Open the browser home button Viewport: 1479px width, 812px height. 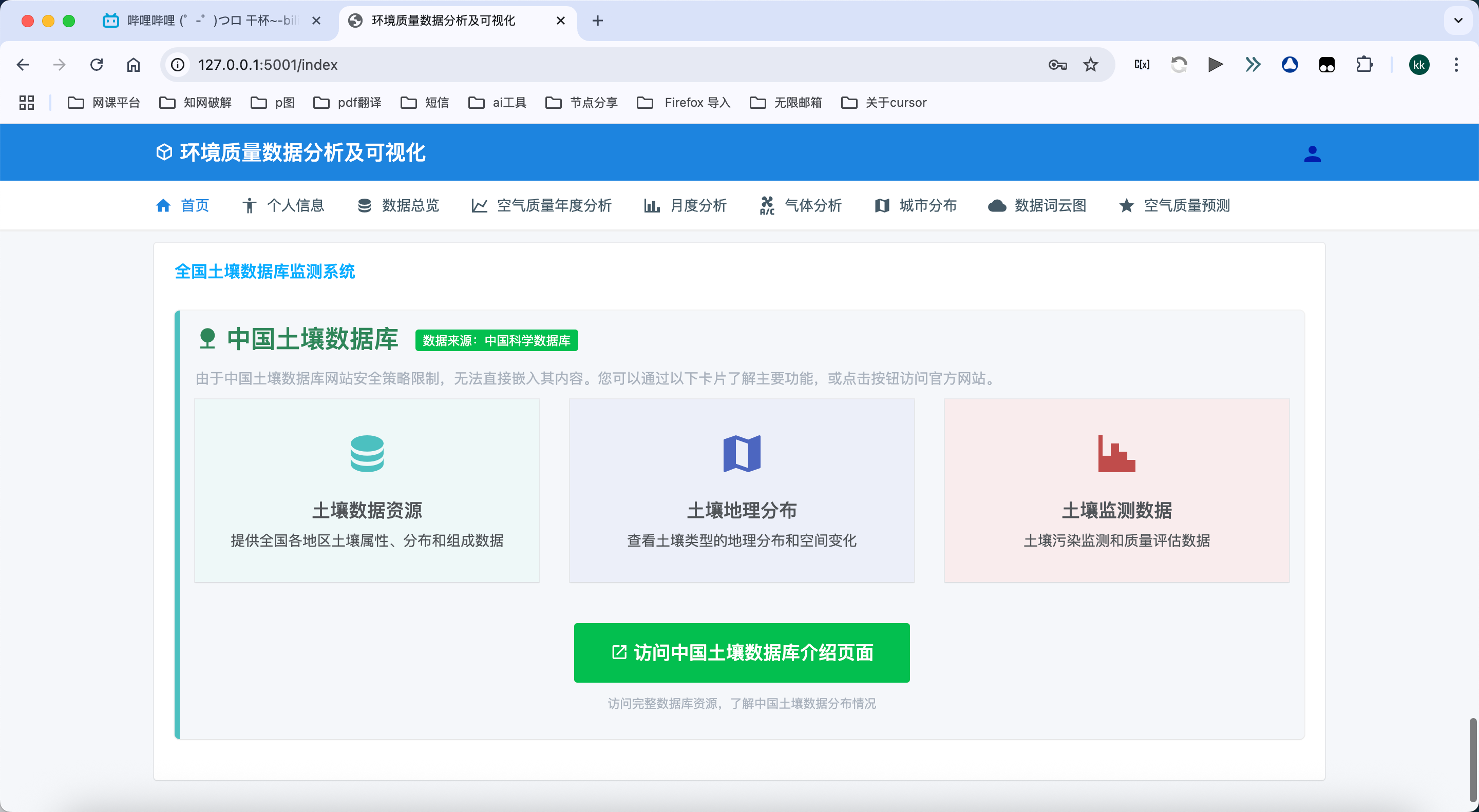pos(133,65)
